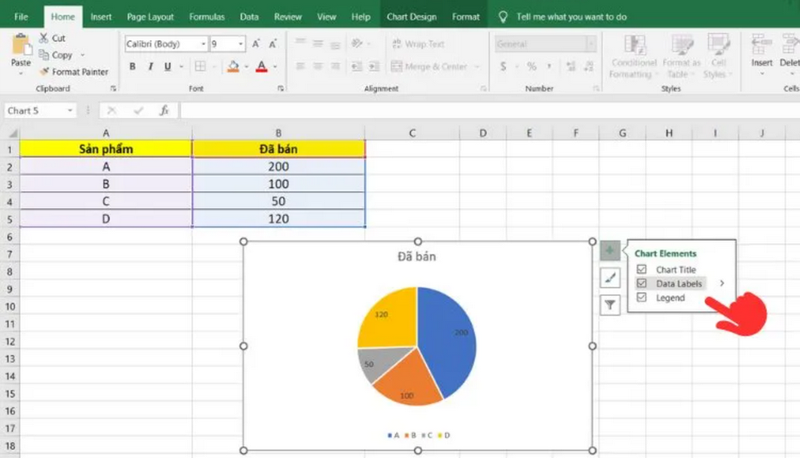Select the Format Painter brush

[x=44, y=71]
